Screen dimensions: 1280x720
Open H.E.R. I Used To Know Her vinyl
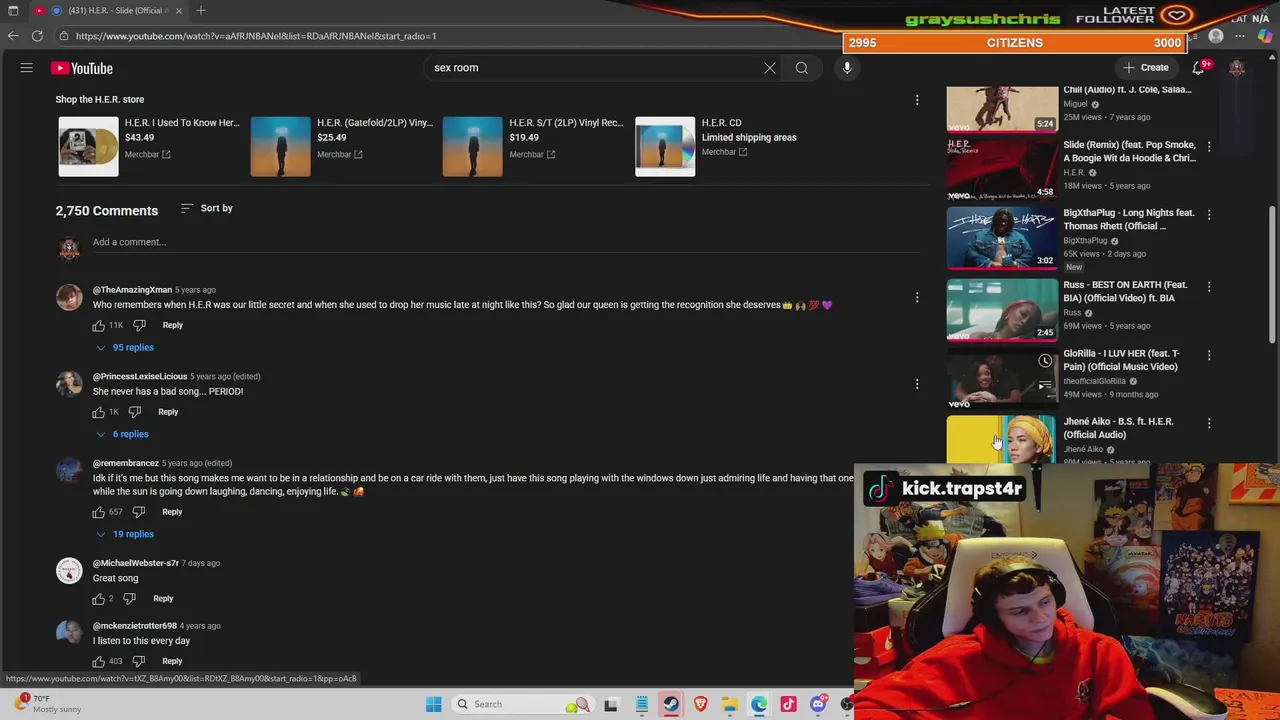point(181,123)
